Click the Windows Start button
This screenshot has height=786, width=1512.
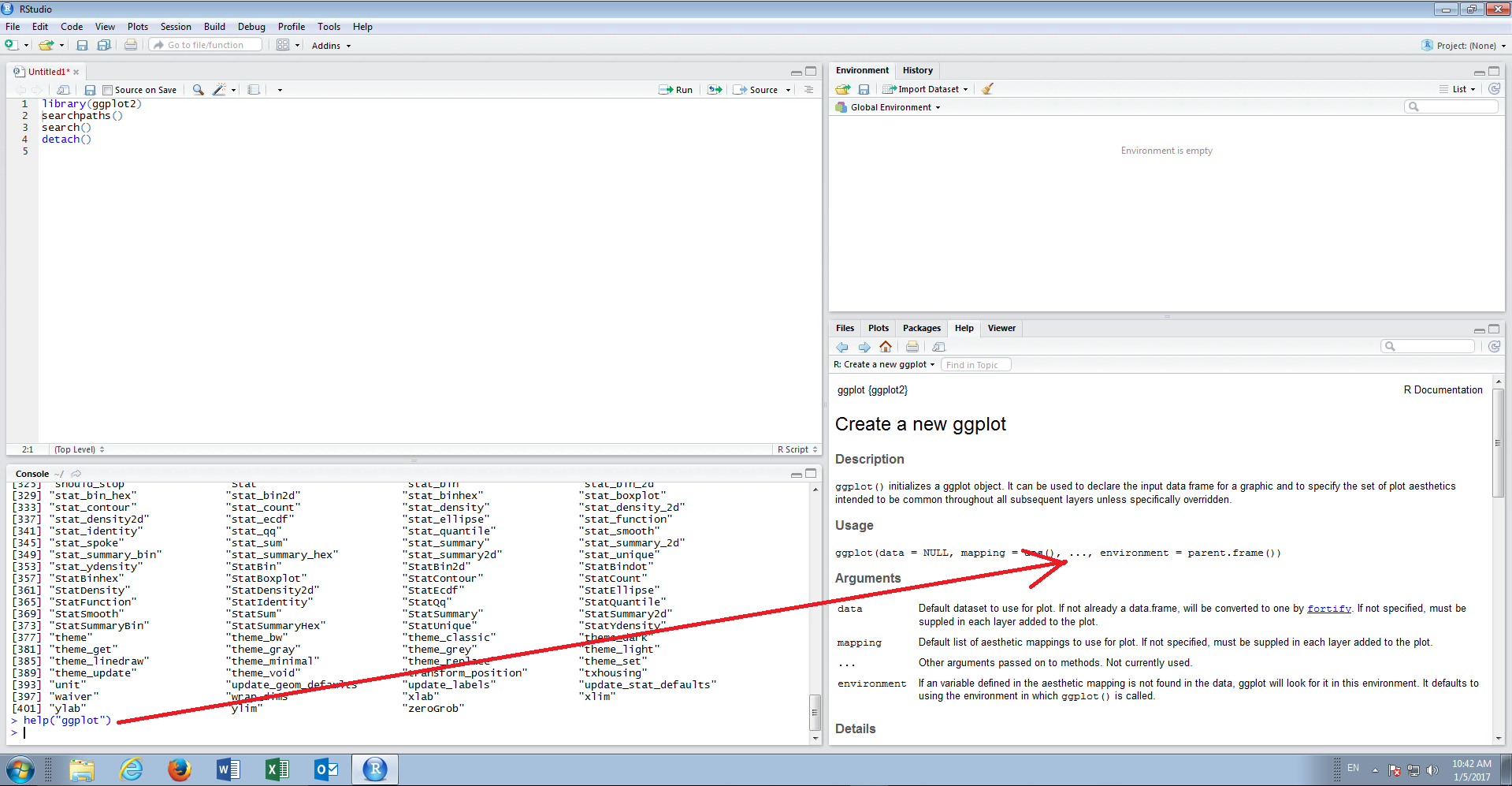[20, 769]
